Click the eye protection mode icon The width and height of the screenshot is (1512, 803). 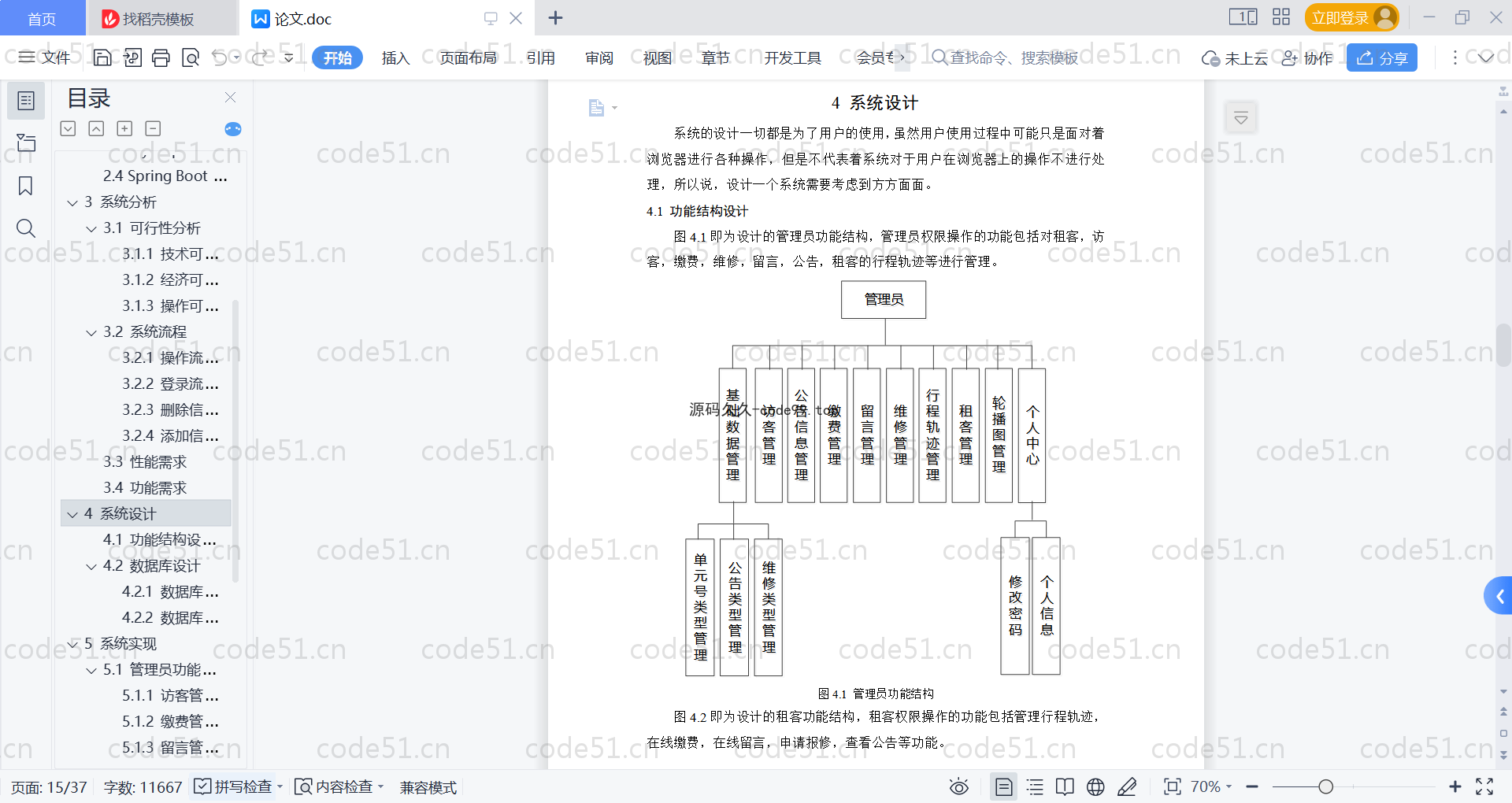click(x=958, y=786)
